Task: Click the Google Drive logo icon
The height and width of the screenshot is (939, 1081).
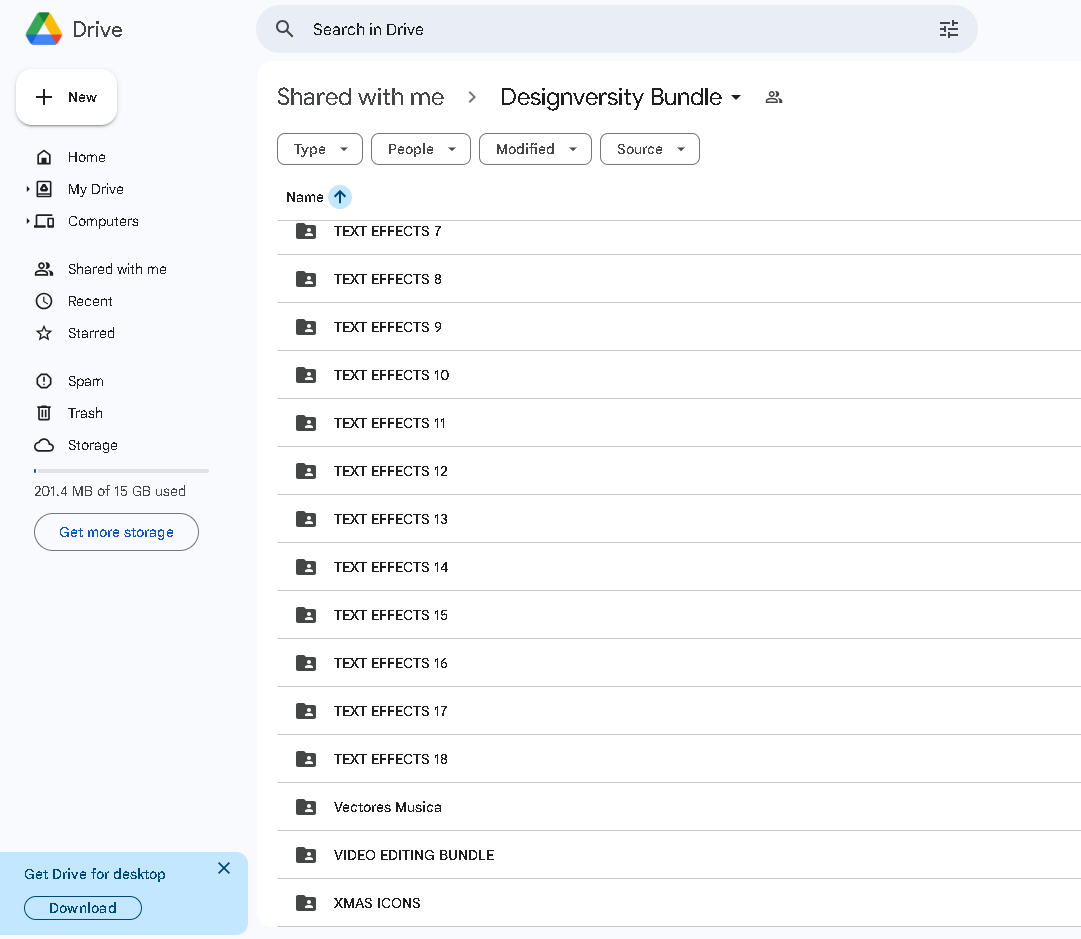Action: (44, 29)
